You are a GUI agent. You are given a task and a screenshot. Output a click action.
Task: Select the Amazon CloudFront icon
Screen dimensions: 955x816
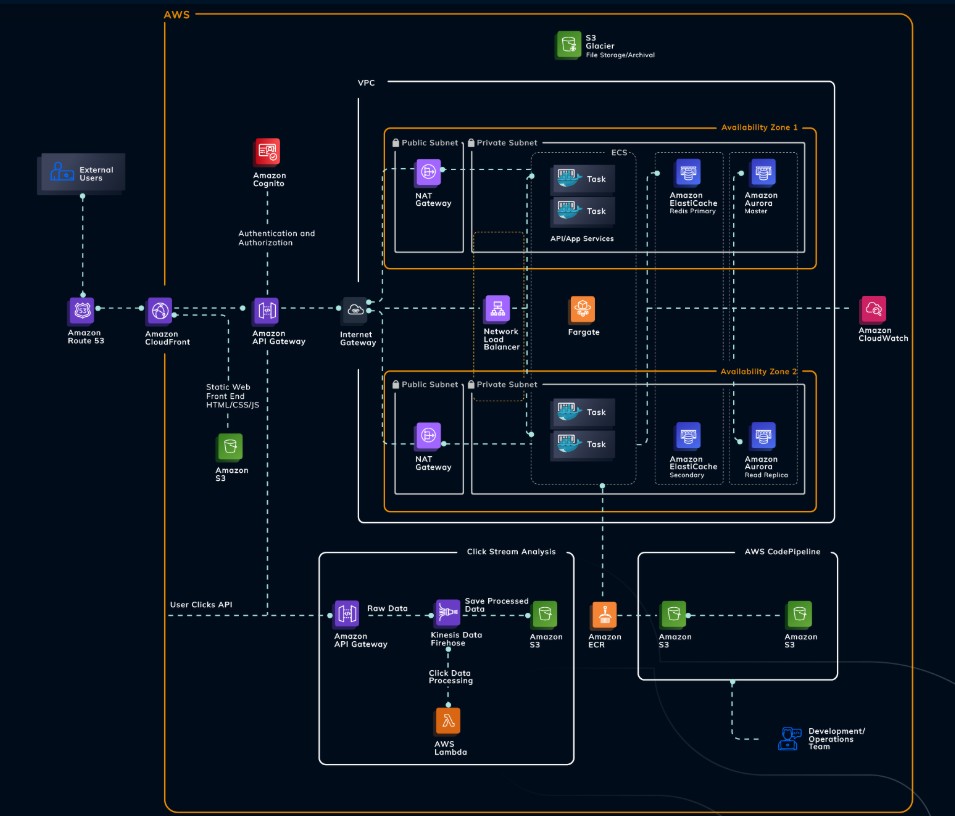(x=161, y=310)
